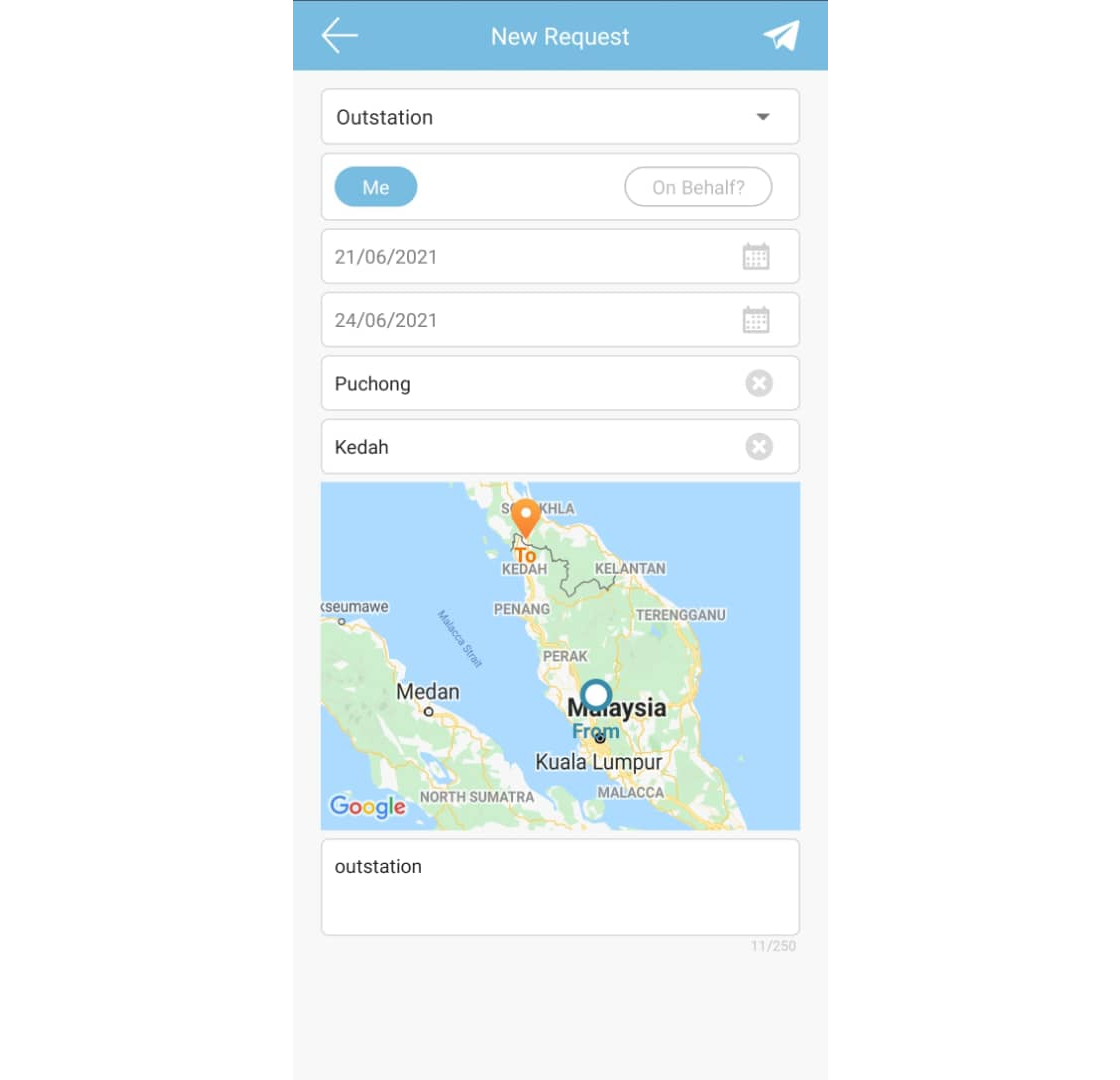This screenshot has width=1120, height=1080.
Task: Edit the 21/06/2021 start date field
Action: 560,256
